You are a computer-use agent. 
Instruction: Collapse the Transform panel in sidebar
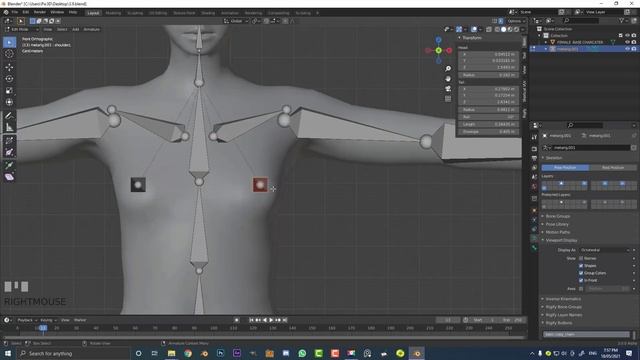(471, 38)
